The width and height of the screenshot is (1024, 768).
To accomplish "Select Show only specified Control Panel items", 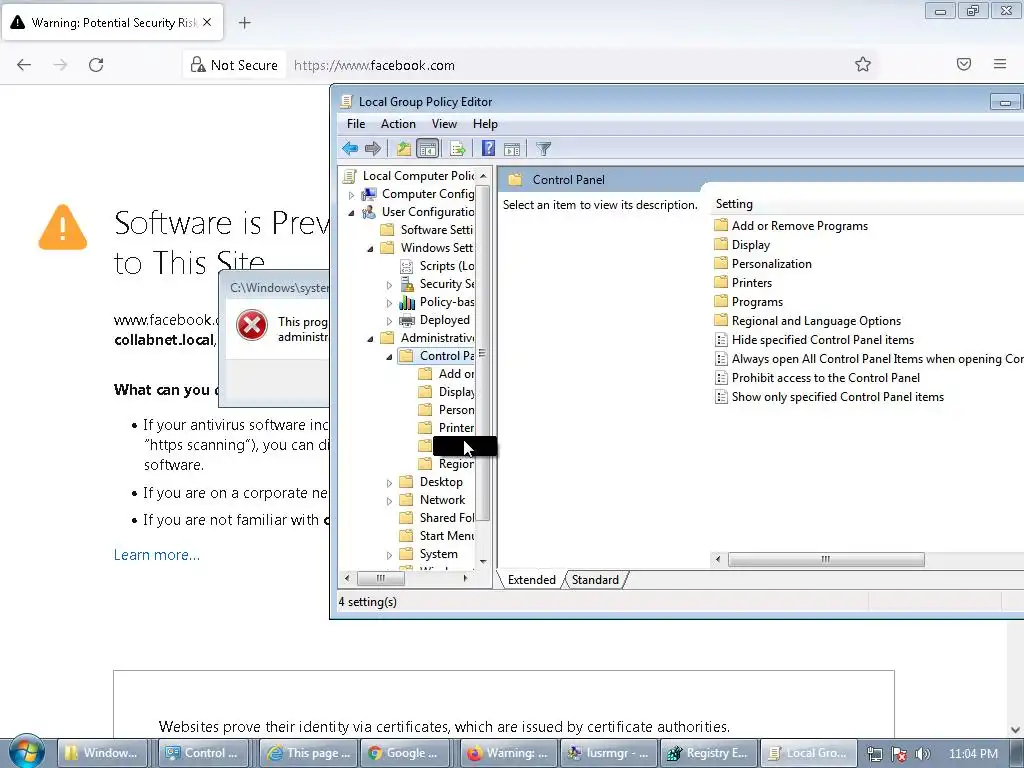I will click(x=829, y=396).
